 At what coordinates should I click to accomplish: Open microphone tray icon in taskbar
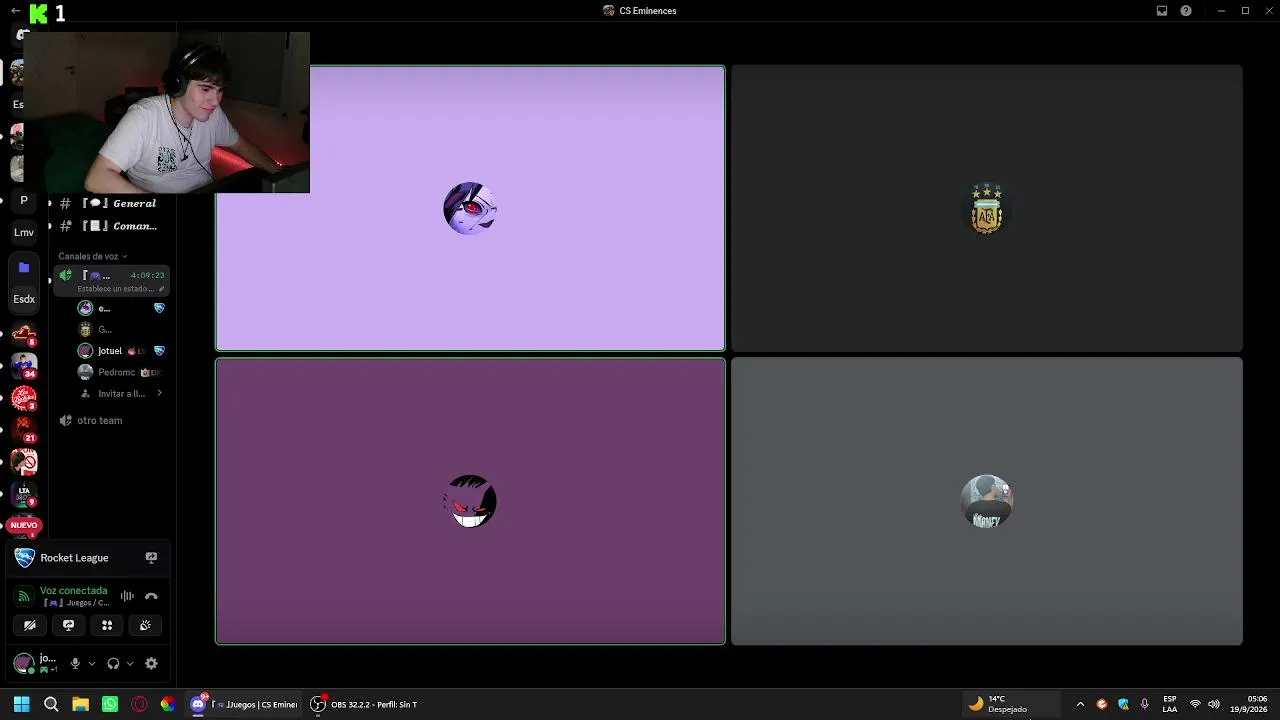(1145, 704)
